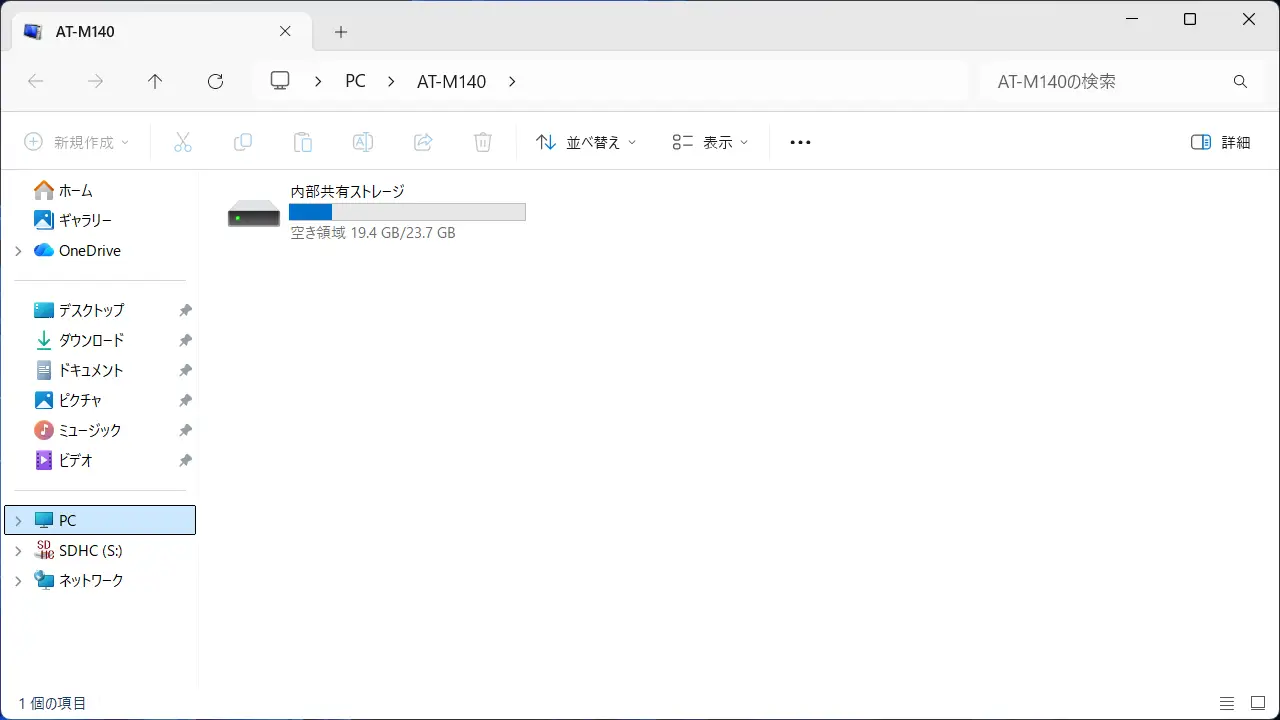Open the 表示 view dropdown

click(x=710, y=142)
